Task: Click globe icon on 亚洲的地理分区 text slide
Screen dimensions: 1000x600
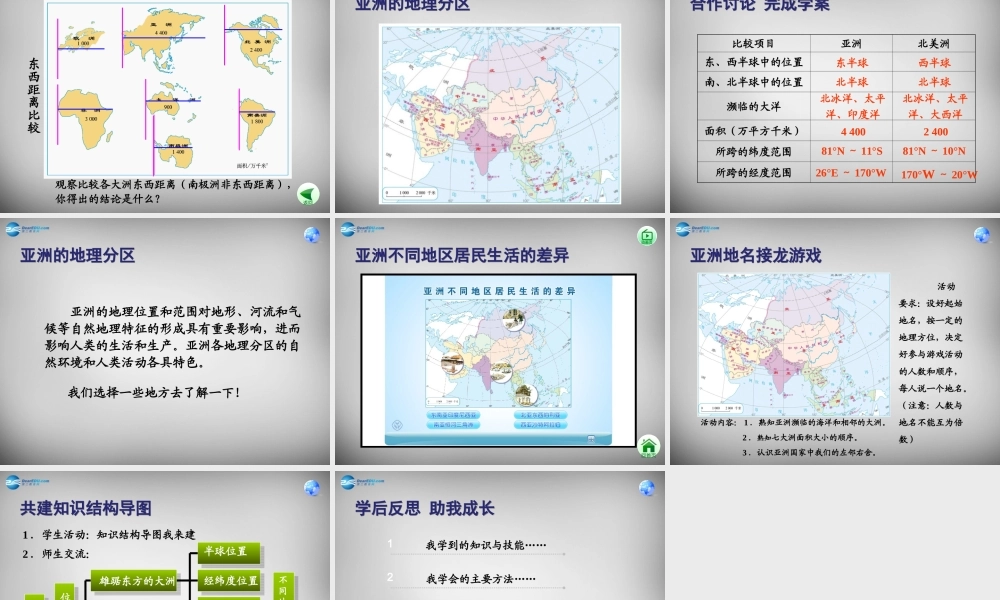Action: (312, 235)
